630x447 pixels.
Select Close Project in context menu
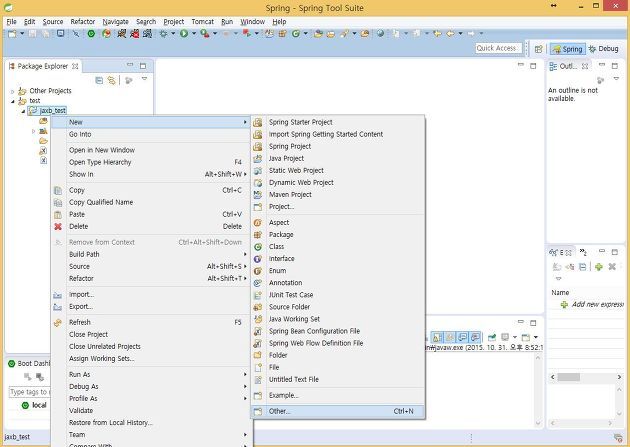coord(151,335)
